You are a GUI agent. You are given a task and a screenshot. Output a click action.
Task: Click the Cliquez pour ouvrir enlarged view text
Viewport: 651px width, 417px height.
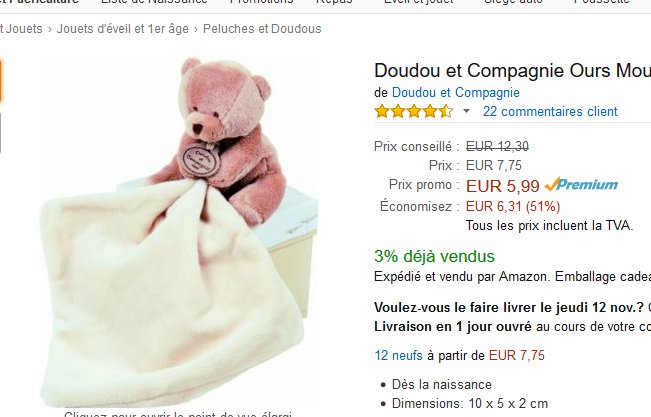[x=178, y=414]
